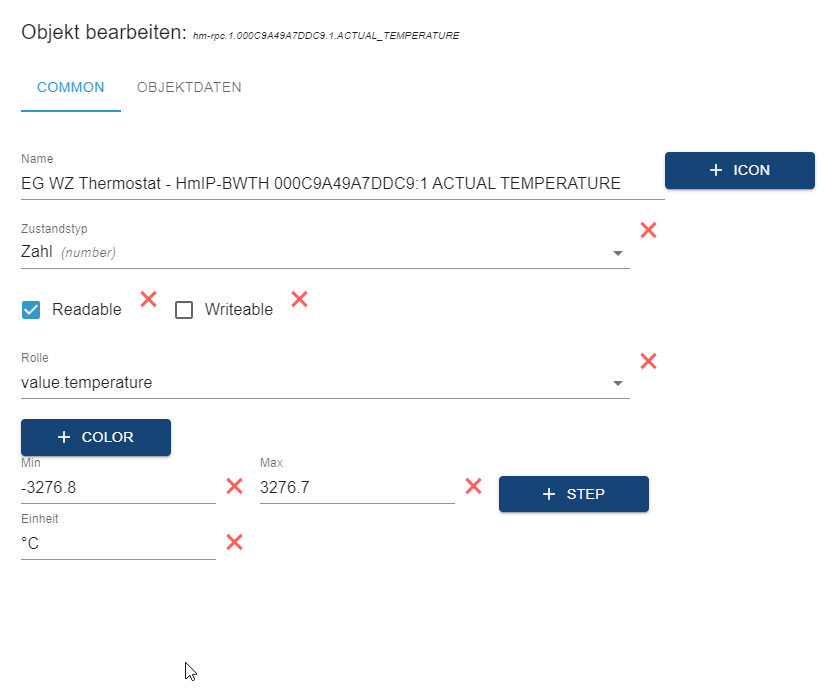
Task: Select the Common tab
Action: (71, 87)
